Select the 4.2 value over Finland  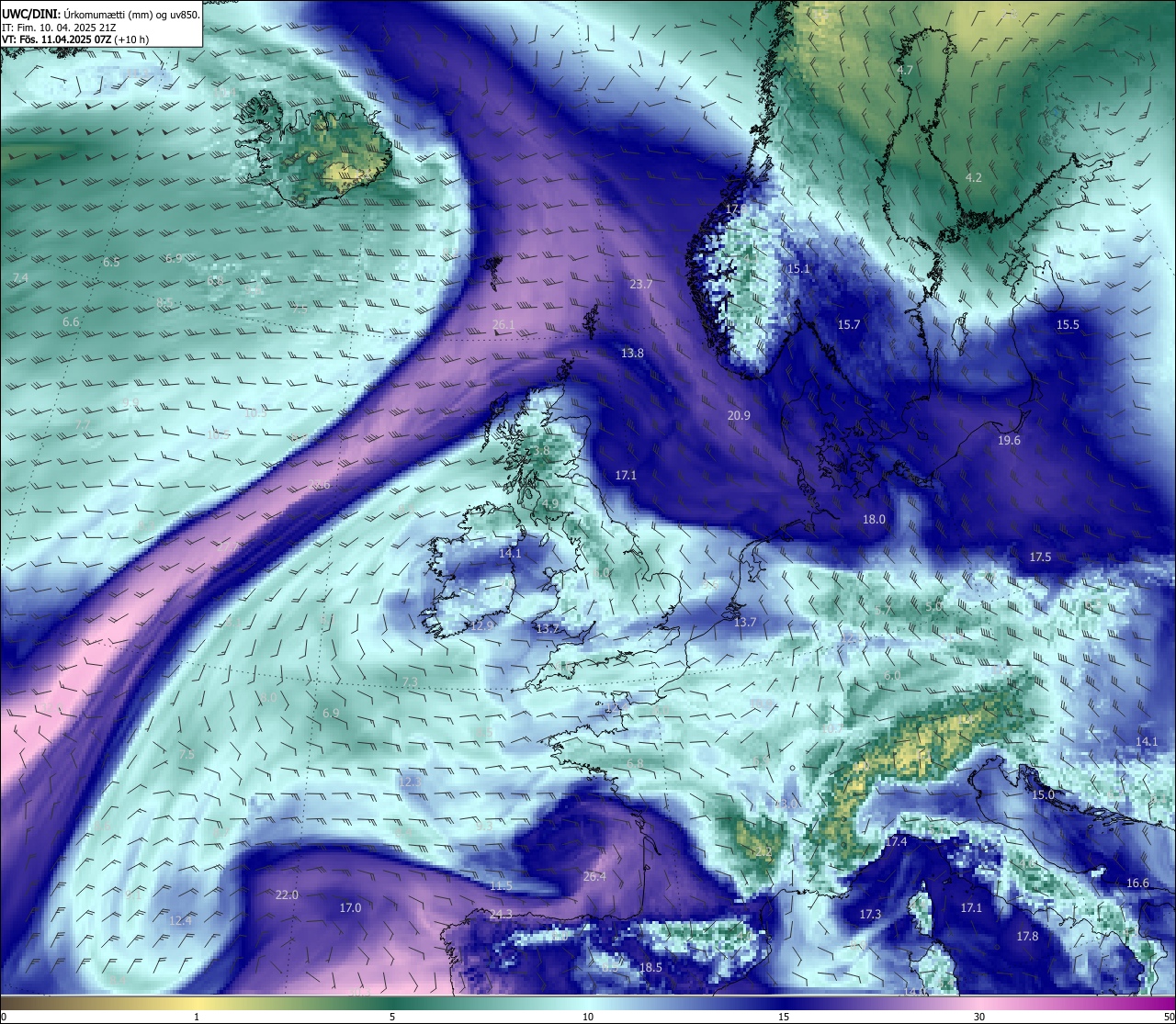coord(974,178)
